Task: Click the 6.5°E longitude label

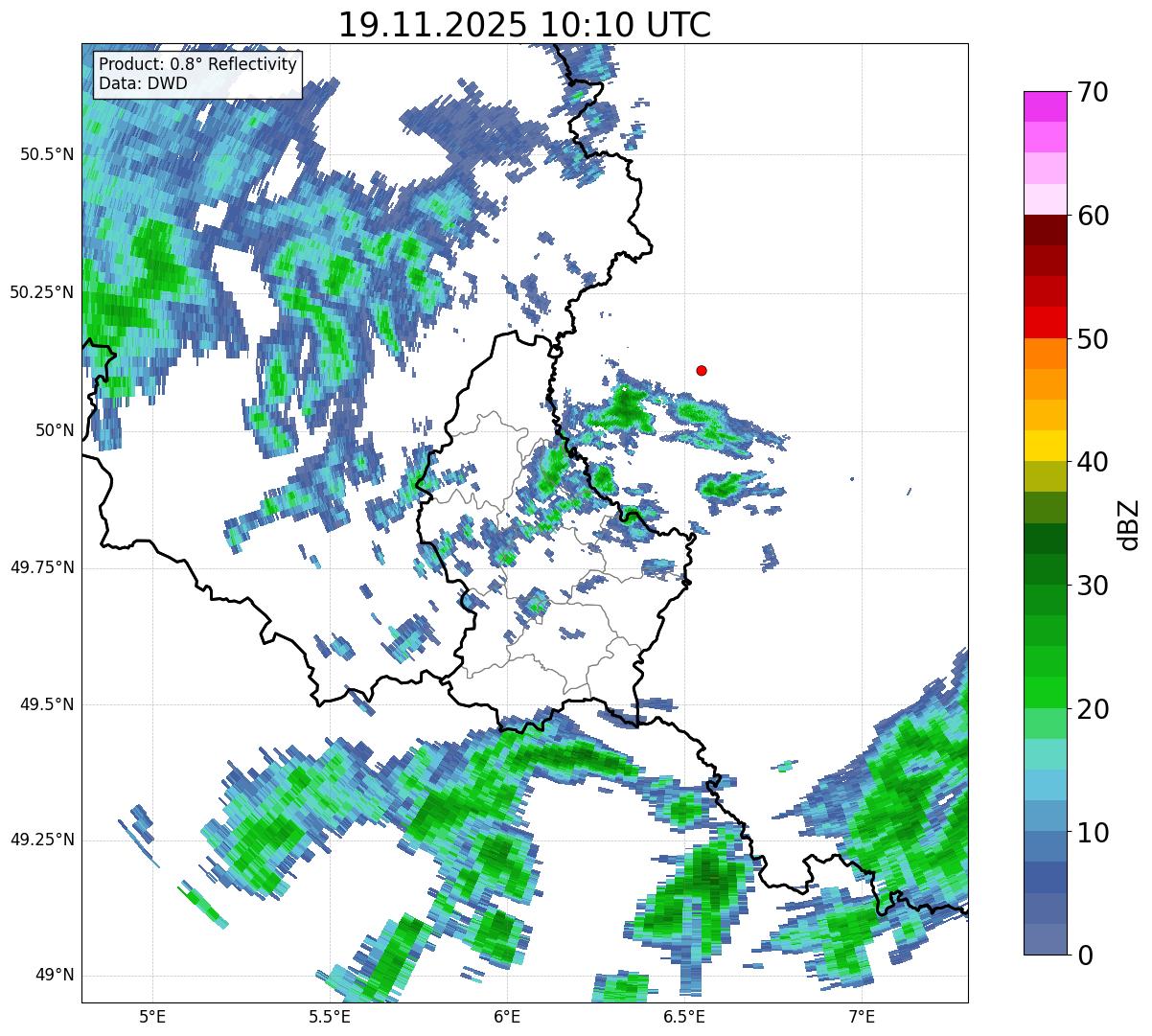Action: point(684,1017)
